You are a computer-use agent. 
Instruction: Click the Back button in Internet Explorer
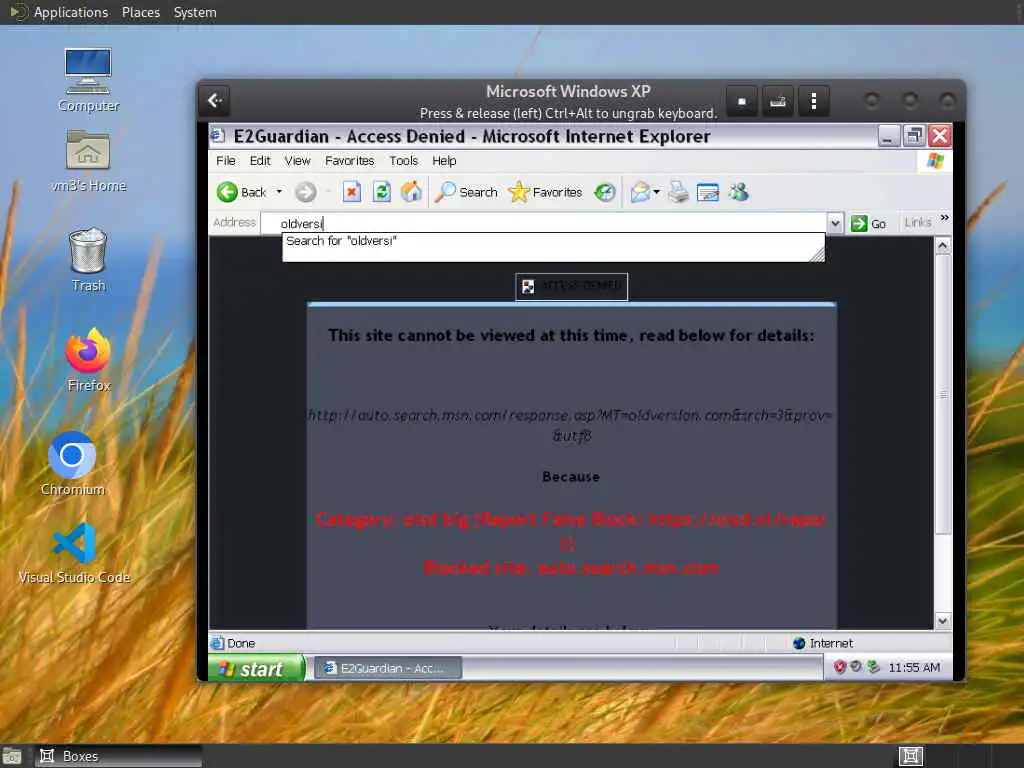tap(242, 192)
